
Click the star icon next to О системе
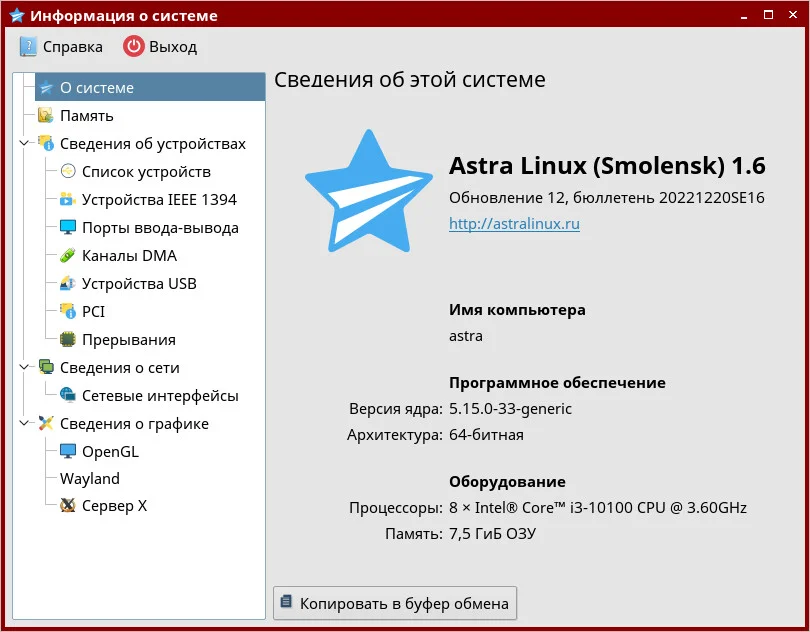[x=46, y=87]
